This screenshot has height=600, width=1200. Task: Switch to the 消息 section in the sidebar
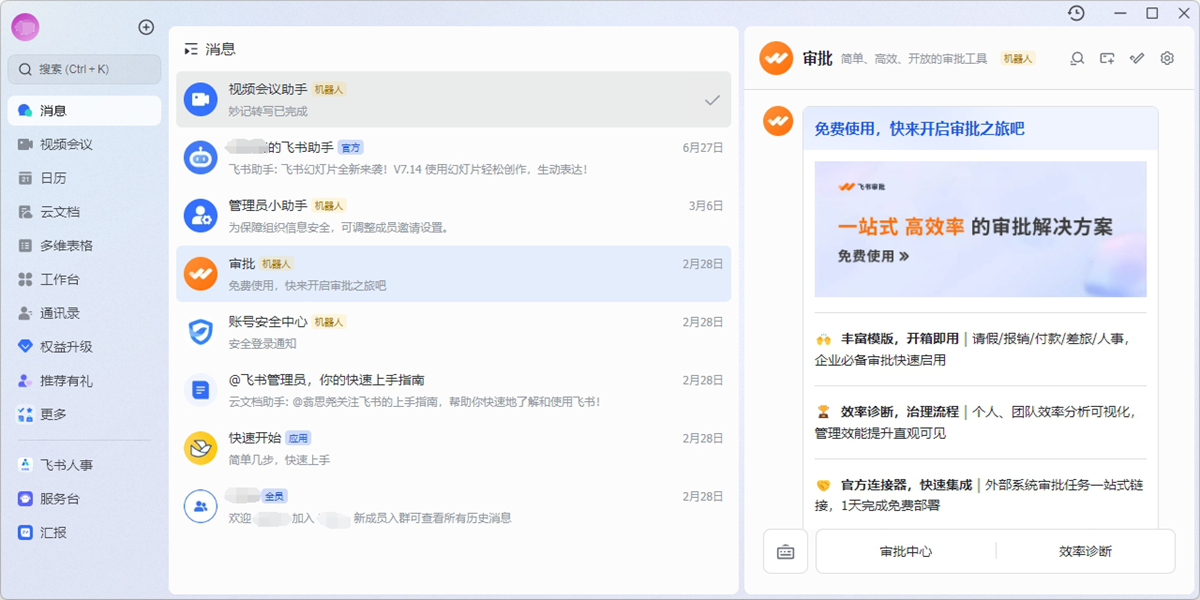(84, 111)
